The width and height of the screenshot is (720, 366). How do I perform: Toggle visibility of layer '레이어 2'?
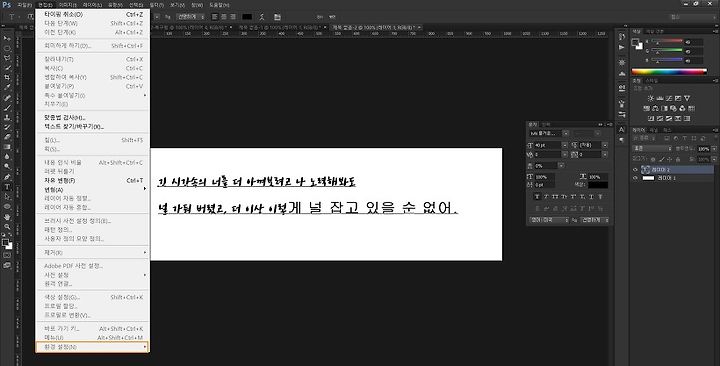click(x=636, y=169)
